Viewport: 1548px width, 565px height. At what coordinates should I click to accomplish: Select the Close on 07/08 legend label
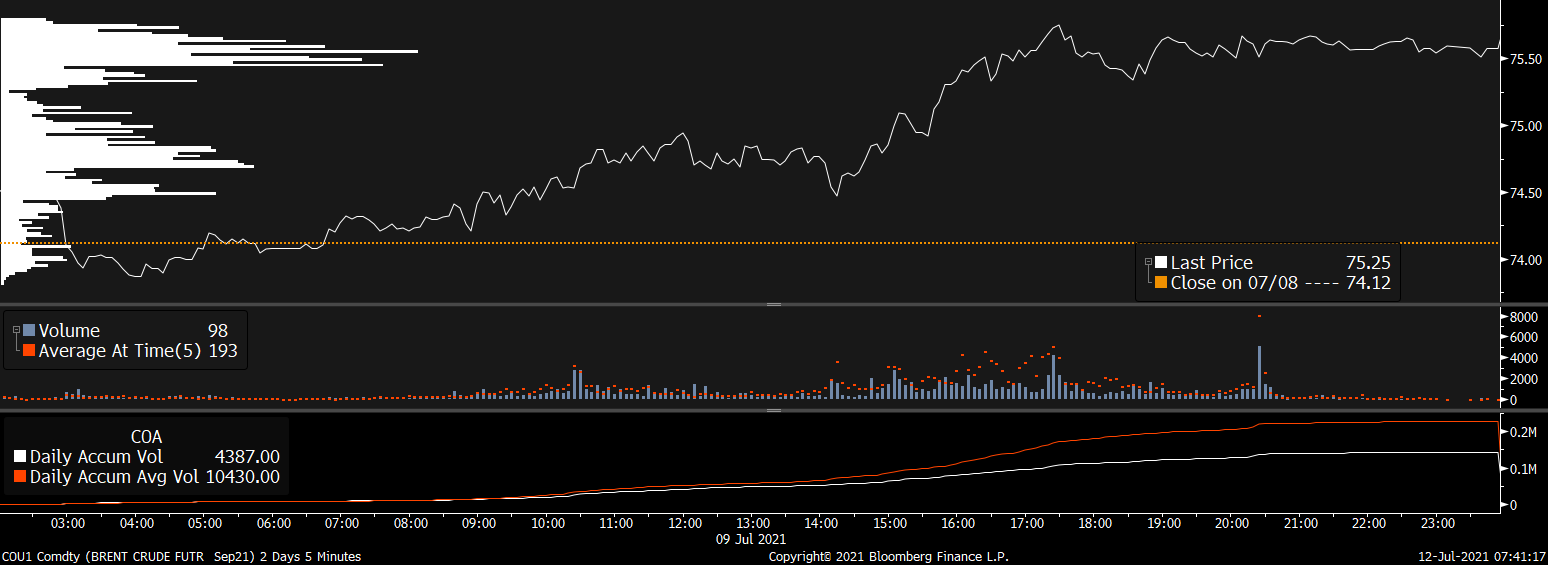1234,283
